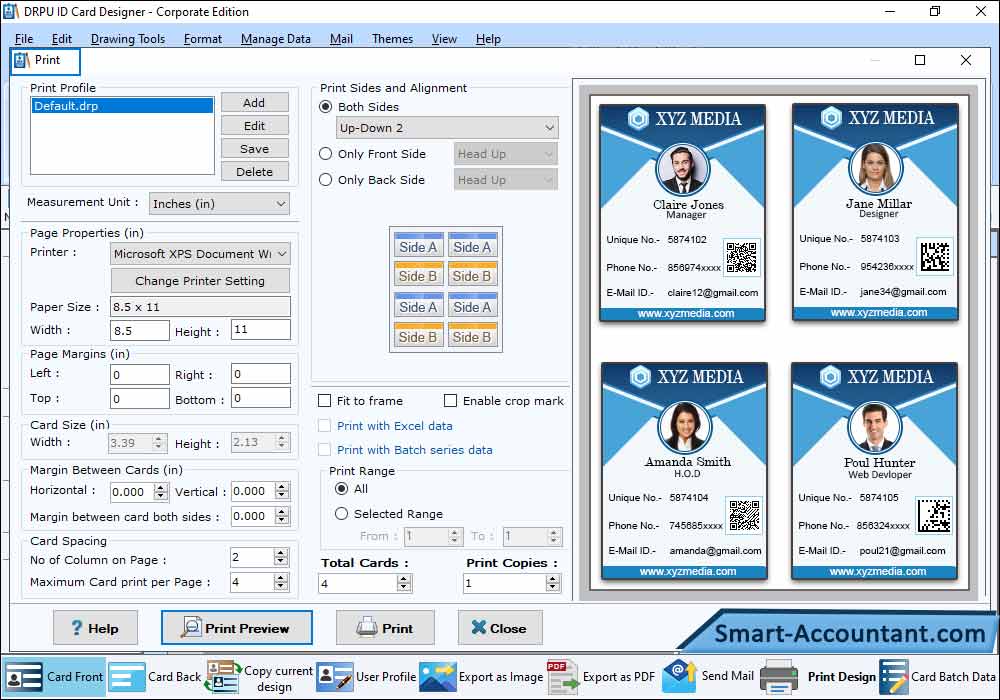Click the Export as Image icon
This screenshot has width=1000, height=700.
tap(438, 676)
